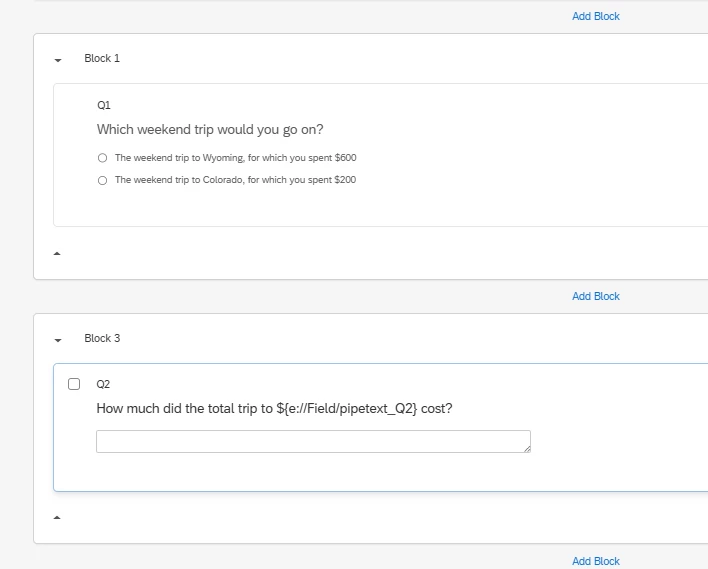Click the arrow at bottom of Block 1
The width and height of the screenshot is (708, 569).
coord(57,254)
